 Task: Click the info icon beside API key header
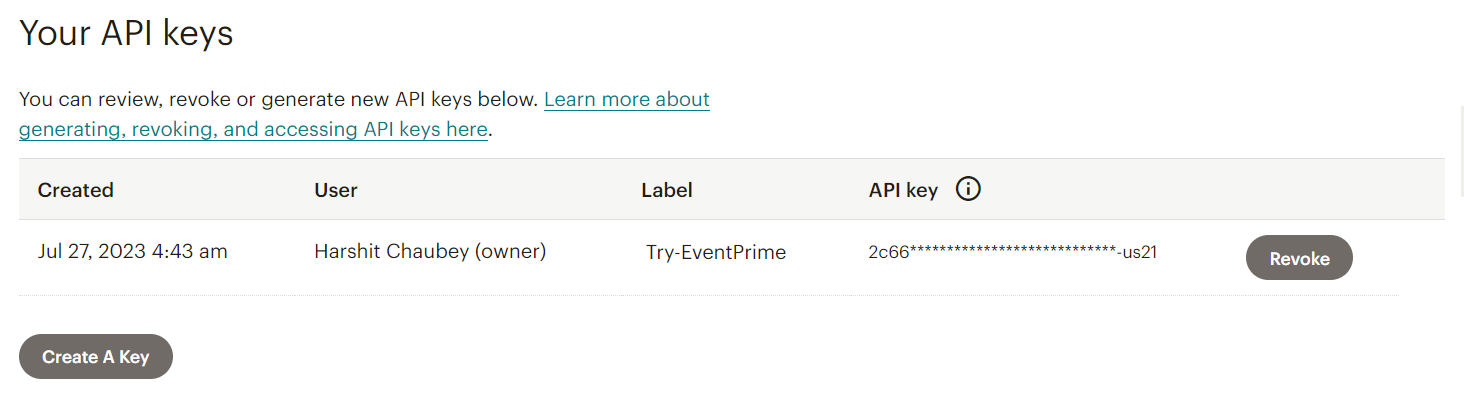point(968,189)
